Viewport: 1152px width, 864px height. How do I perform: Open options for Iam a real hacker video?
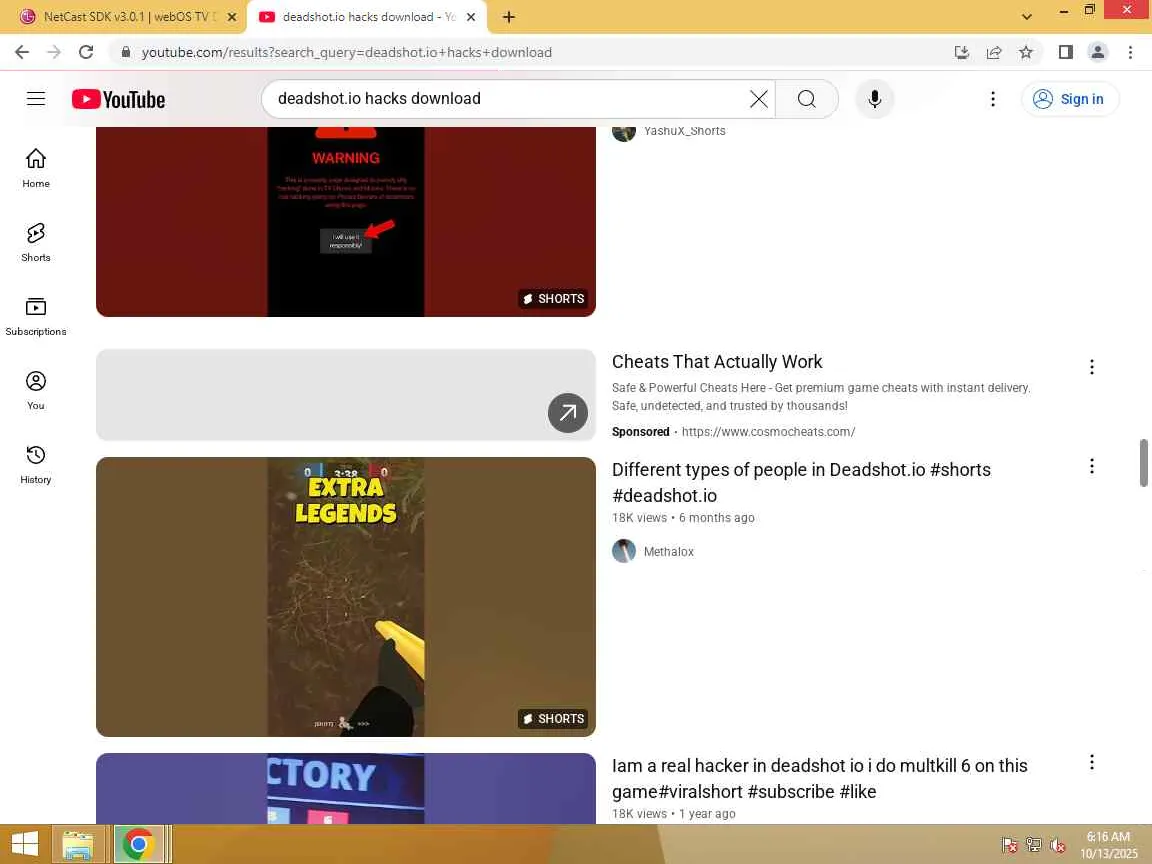[1091, 763]
